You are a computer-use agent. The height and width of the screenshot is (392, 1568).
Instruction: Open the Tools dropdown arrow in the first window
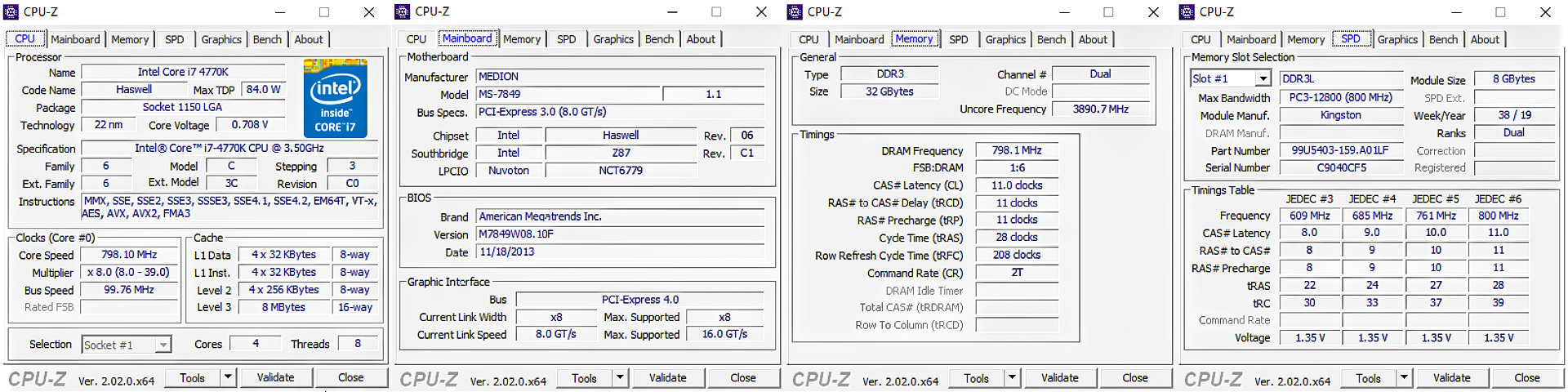click(x=228, y=377)
